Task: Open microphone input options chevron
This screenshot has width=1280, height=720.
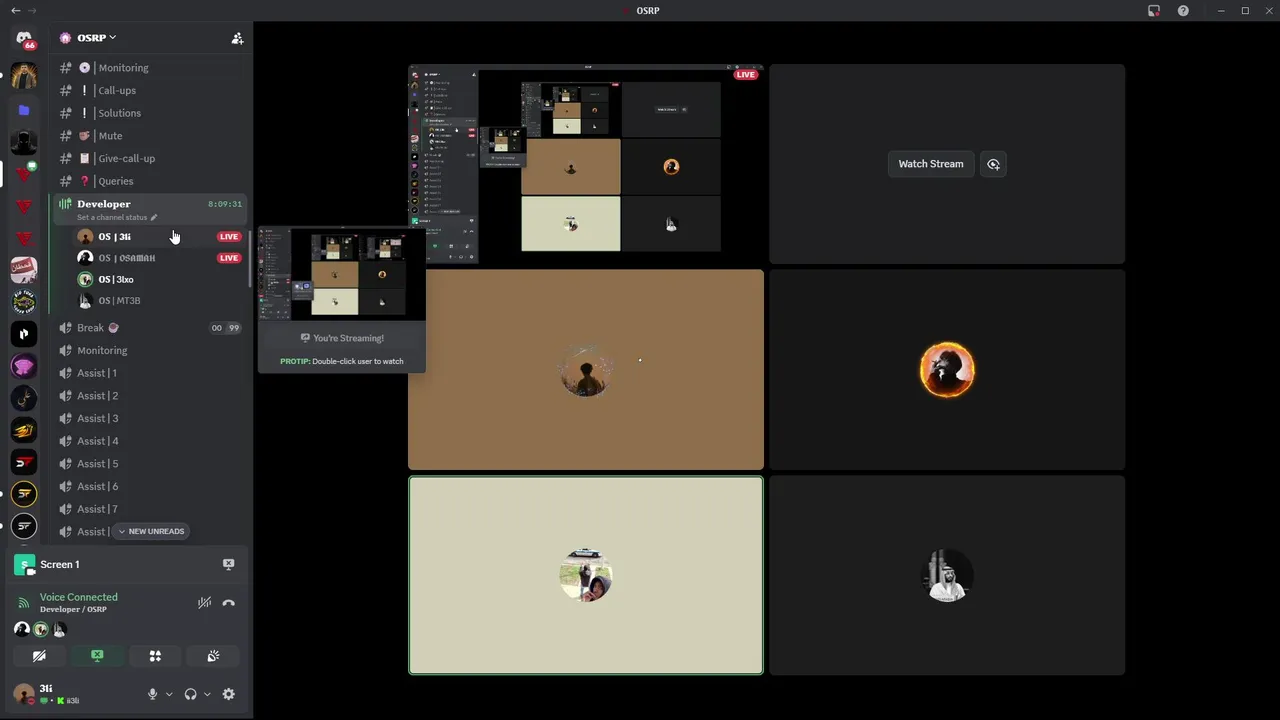Action: point(169,694)
